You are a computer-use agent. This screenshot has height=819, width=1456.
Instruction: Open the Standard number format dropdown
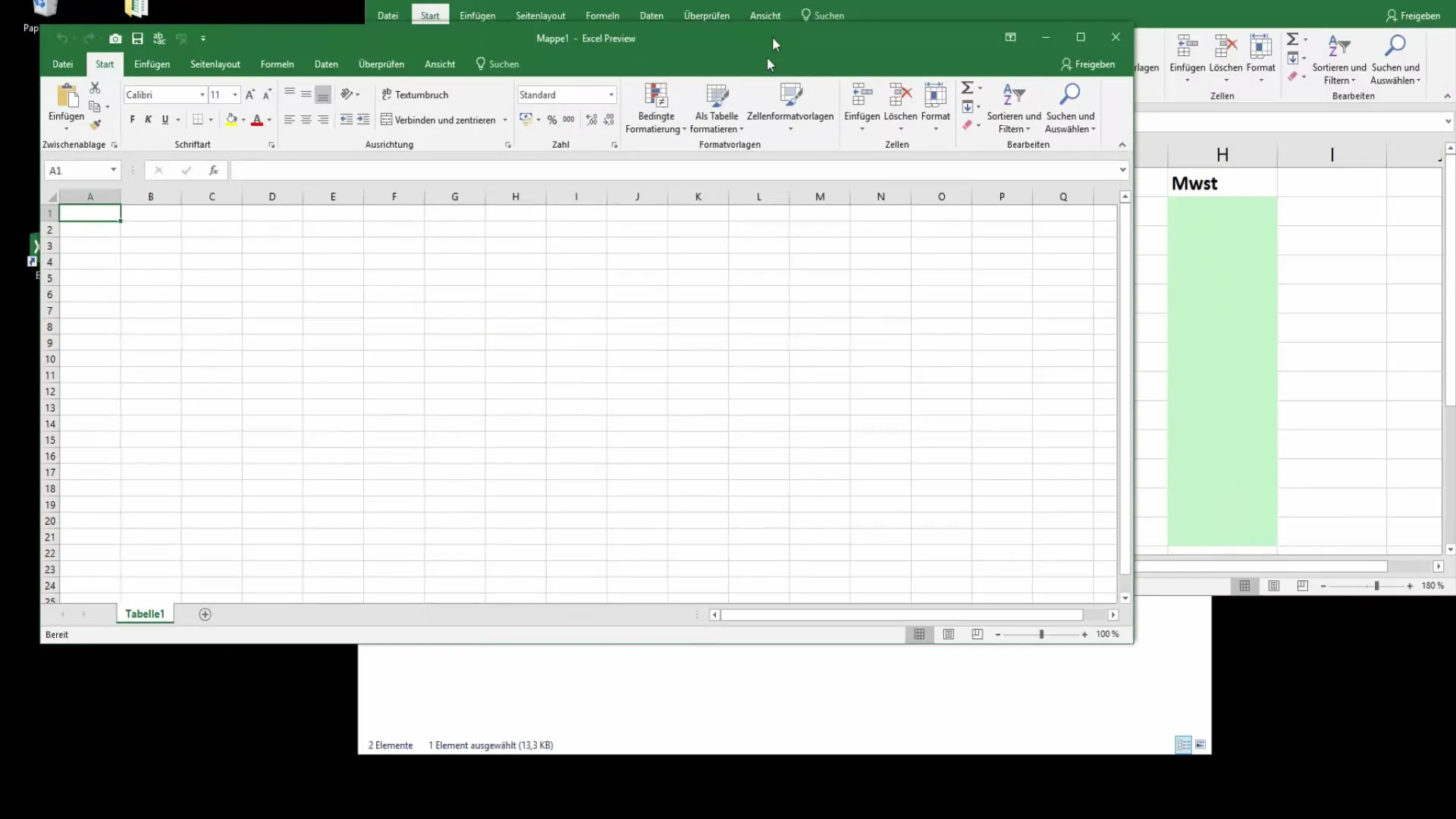[x=611, y=95]
